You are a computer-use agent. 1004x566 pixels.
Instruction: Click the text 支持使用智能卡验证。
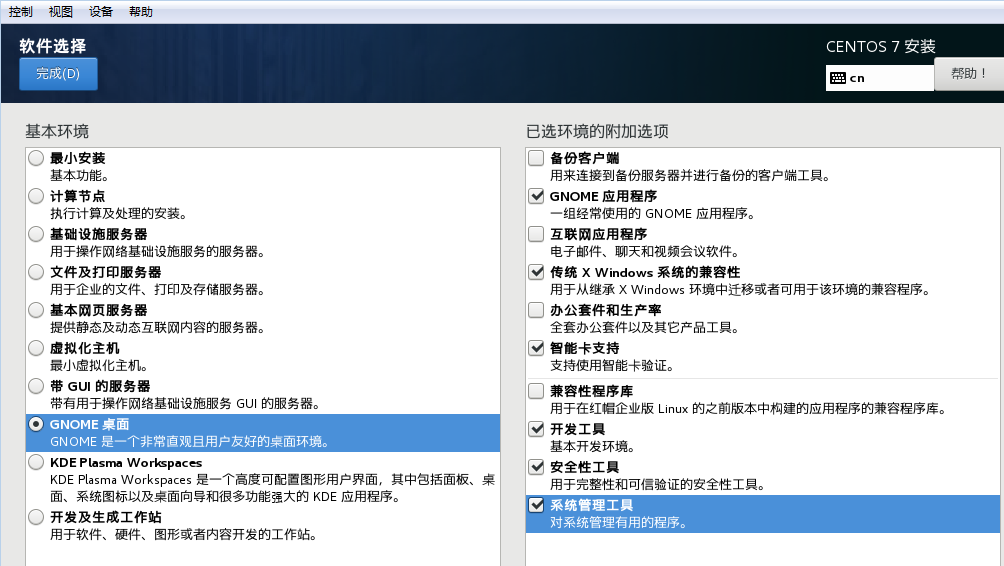612,366
